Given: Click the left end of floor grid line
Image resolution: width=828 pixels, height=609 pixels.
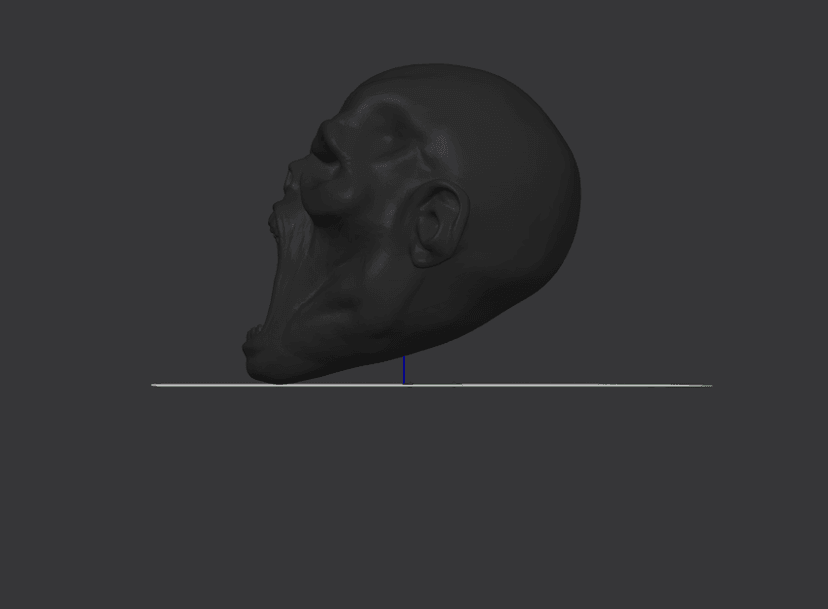Looking at the screenshot, I should [x=156, y=384].
